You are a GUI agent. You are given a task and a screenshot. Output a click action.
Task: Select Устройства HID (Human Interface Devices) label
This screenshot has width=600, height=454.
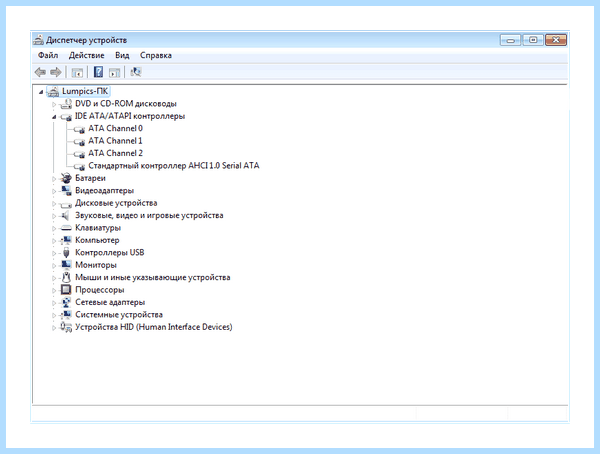coord(154,327)
